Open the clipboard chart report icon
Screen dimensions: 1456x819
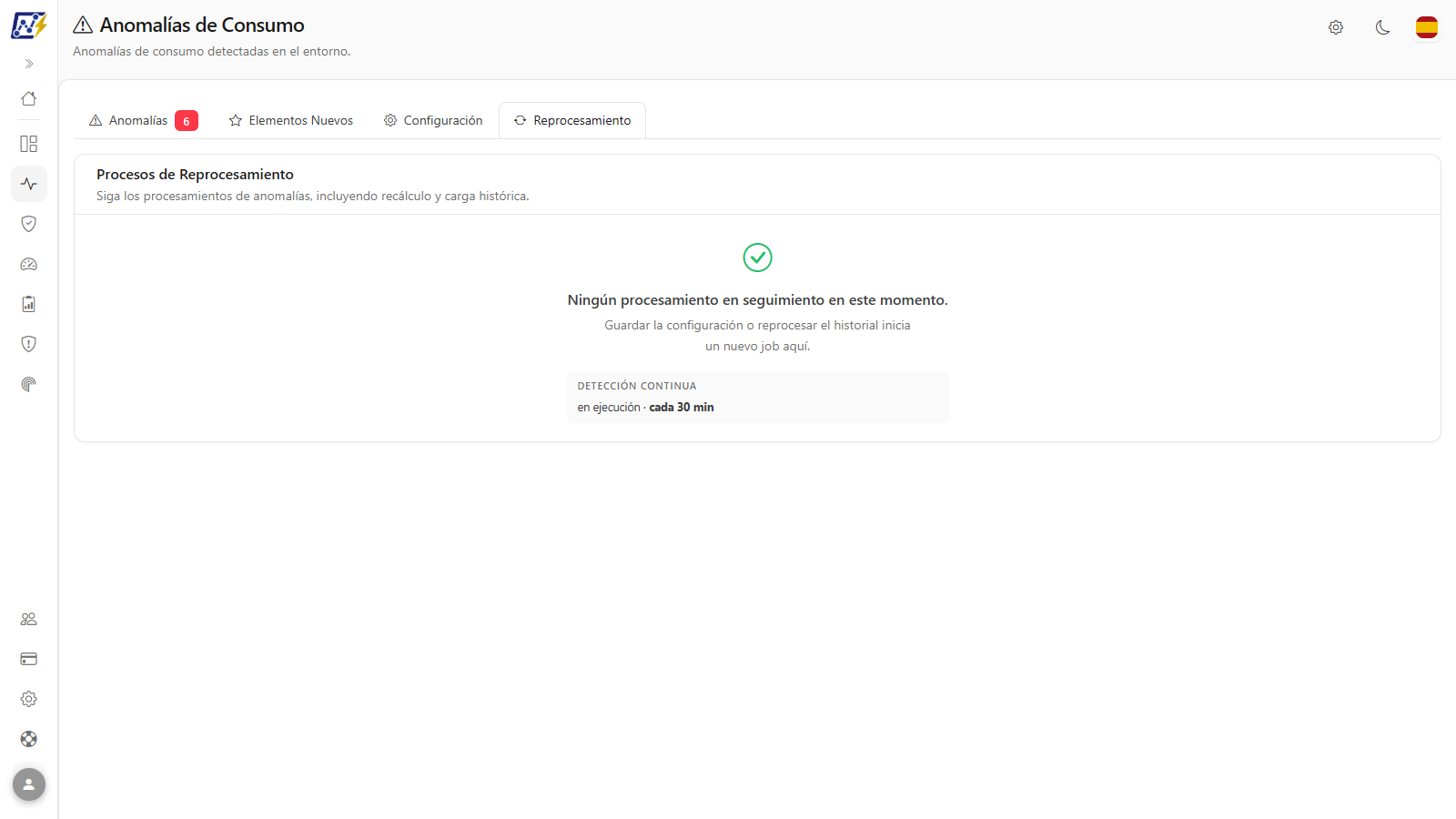tap(29, 304)
